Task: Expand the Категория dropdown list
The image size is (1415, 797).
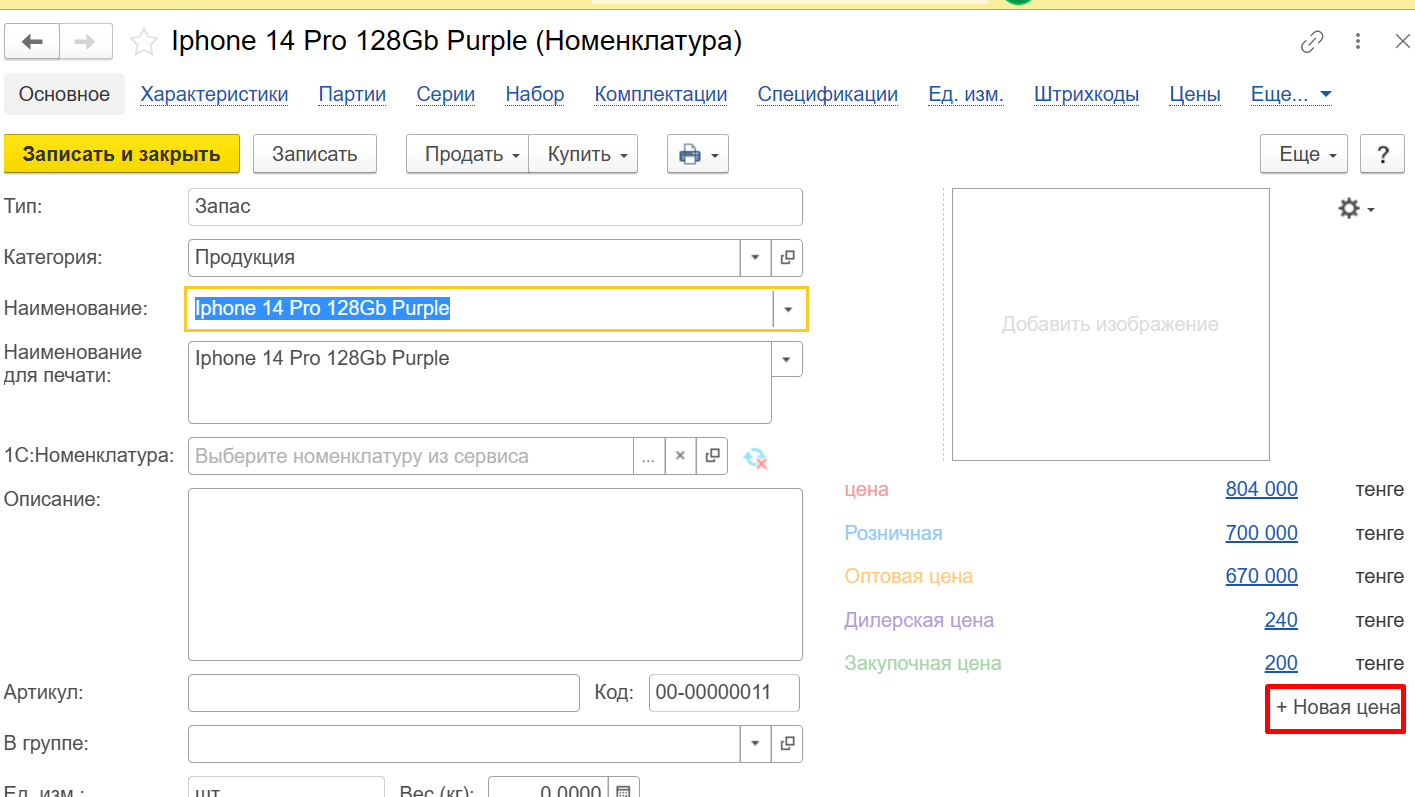Action: point(755,258)
